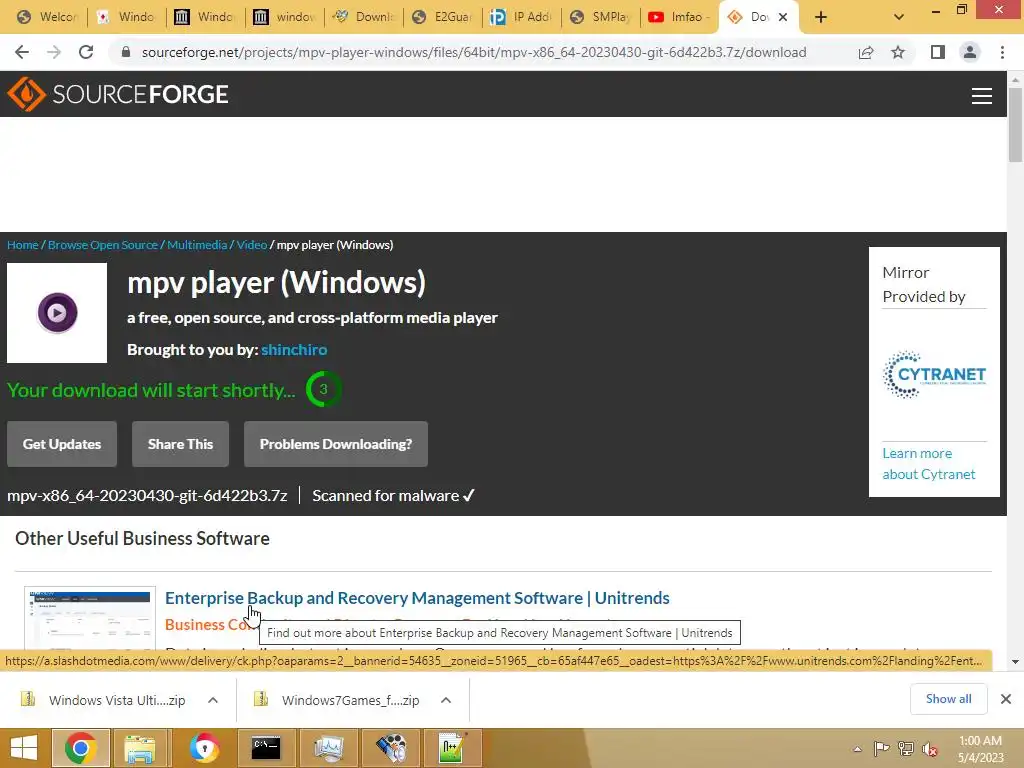The height and width of the screenshot is (768, 1024).
Task: Close the active SourceForge download tab
Action: (783, 17)
